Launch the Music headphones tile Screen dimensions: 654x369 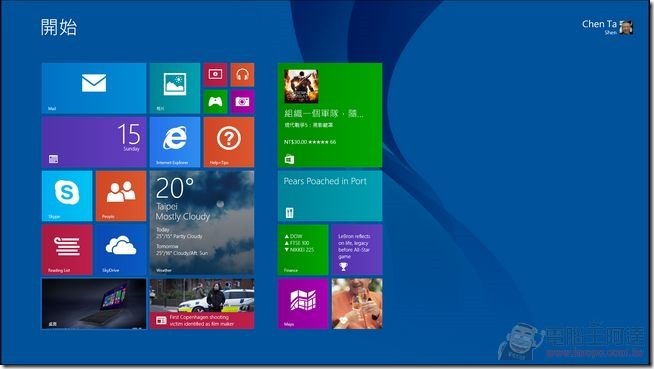[x=242, y=75]
